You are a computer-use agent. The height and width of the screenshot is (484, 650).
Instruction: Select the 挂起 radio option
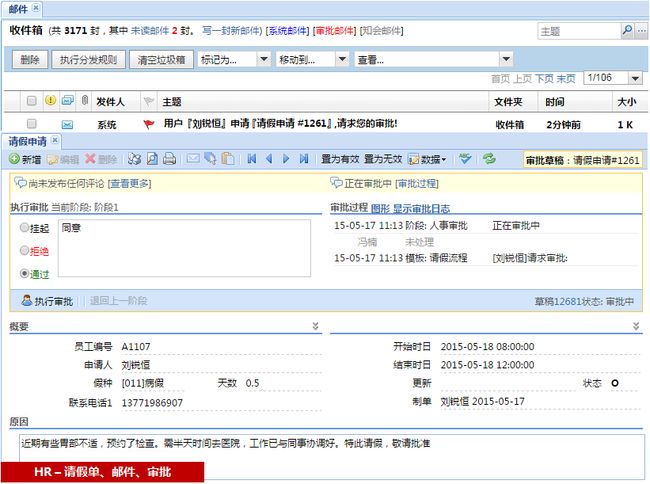pos(24,227)
